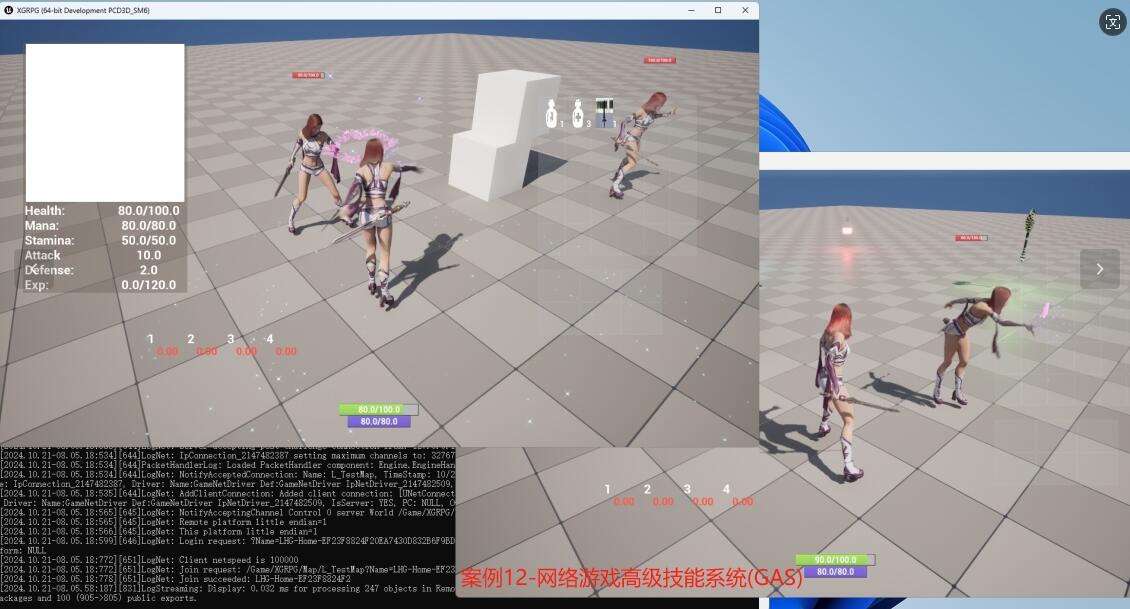Click the Defense value 2.0
This screenshot has height=609, width=1130.
pos(148,270)
